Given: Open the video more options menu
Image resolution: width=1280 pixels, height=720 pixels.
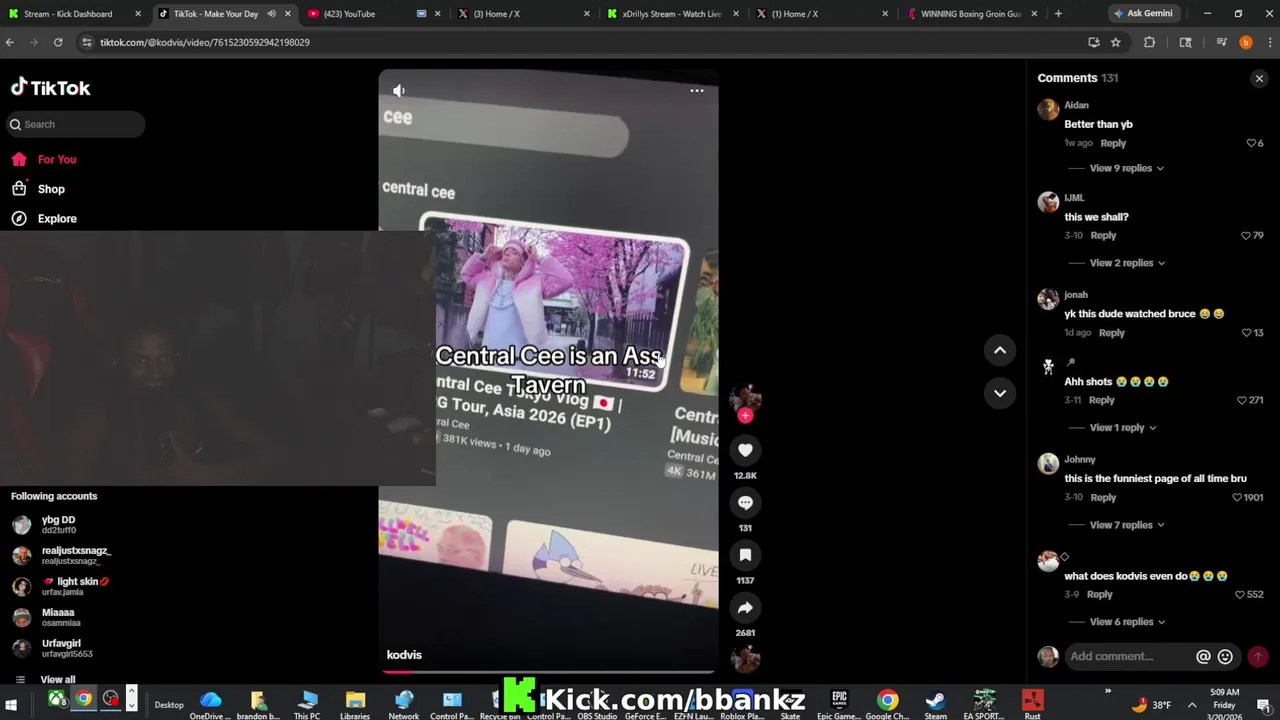Looking at the screenshot, I should (x=697, y=91).
